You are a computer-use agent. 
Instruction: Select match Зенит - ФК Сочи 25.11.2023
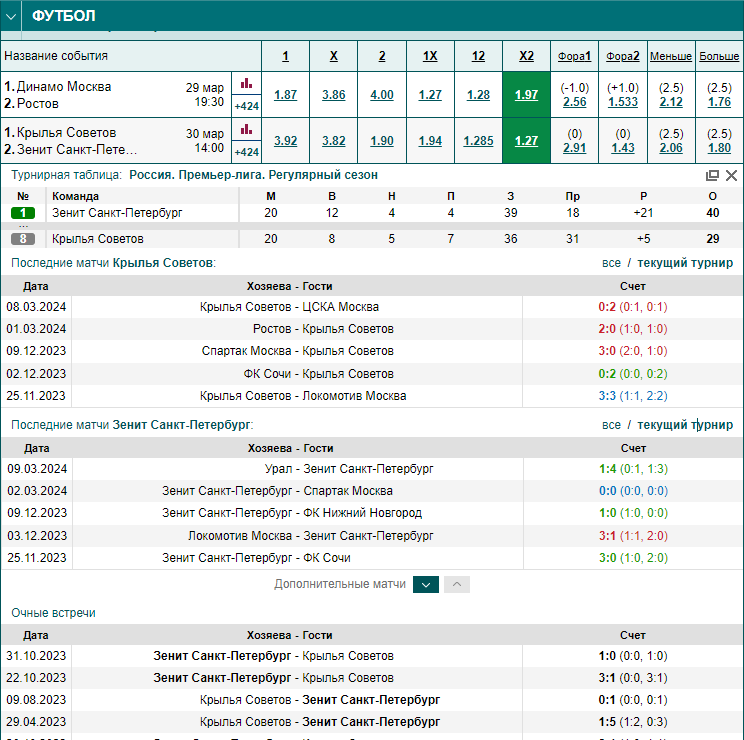256,557
